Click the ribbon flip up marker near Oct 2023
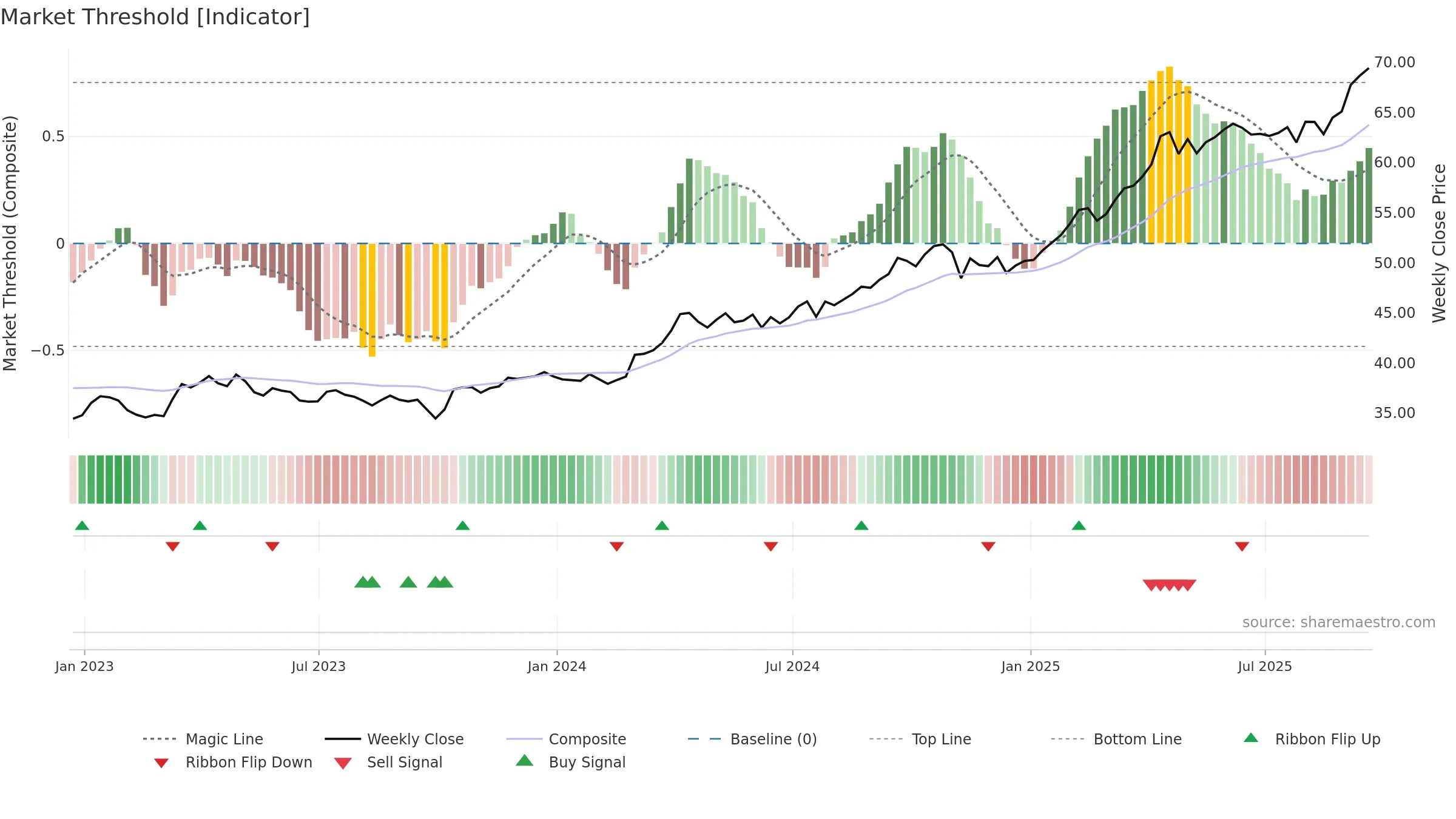The image size is (1456, 819). click(x=462, y=525)
